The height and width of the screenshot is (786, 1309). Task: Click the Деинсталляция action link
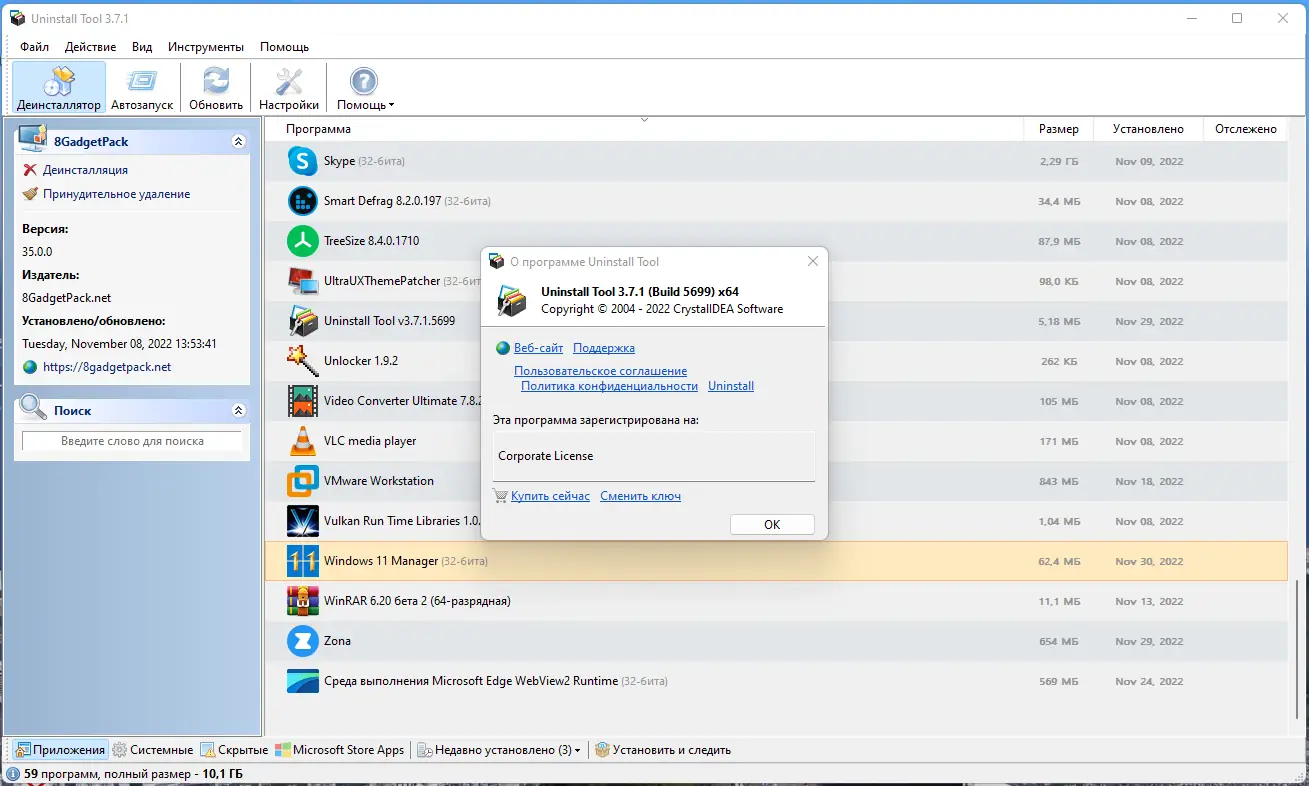click(85, 170)
